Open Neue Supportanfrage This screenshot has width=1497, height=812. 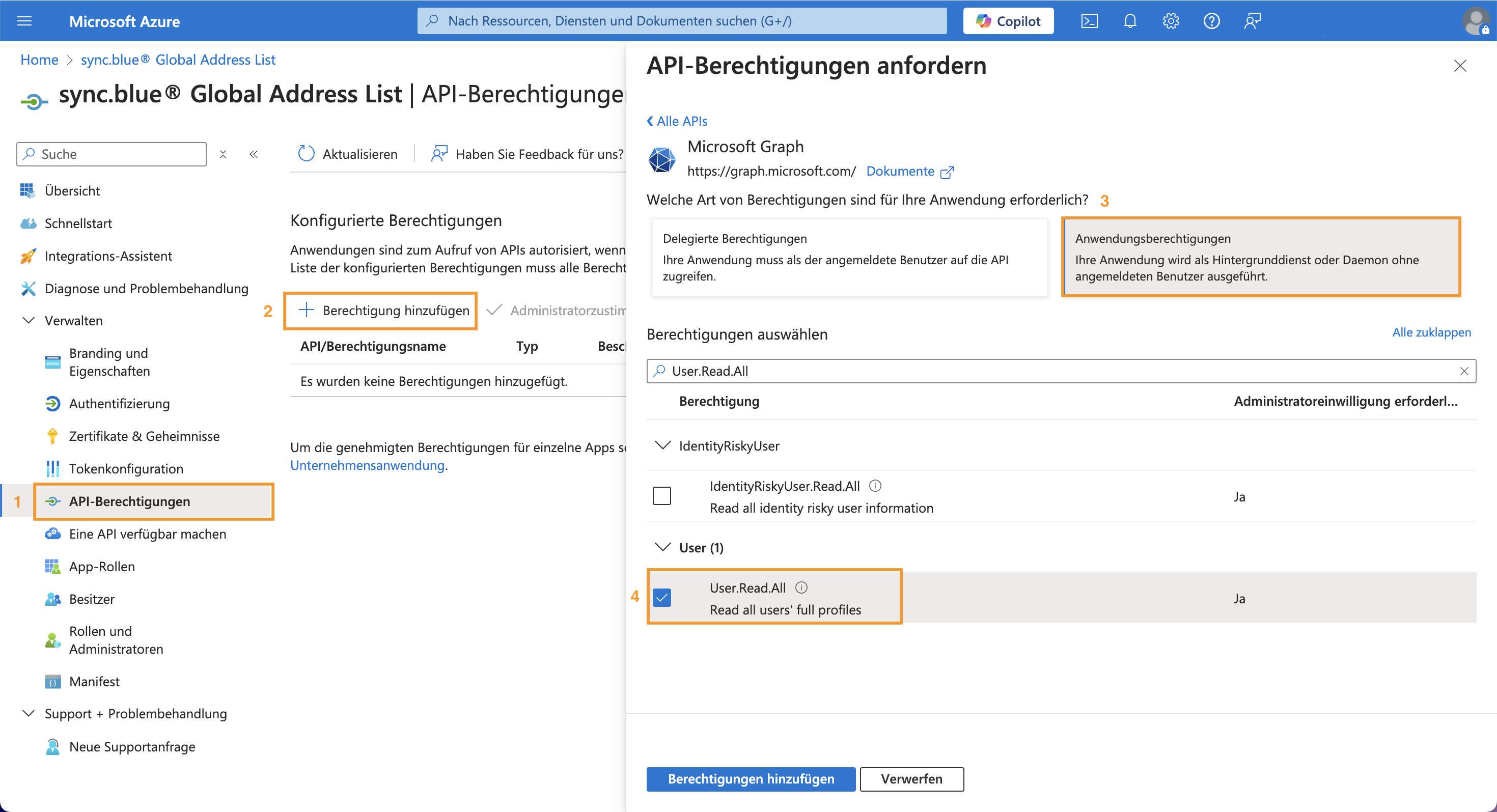point(132,746)
